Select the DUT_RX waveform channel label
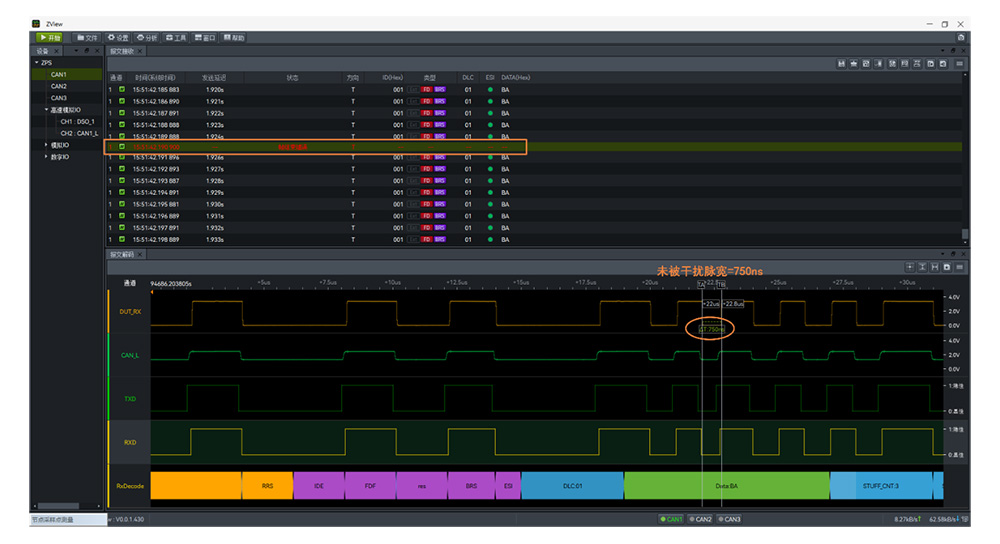The height and width of the screenshot is (544, 1000). click(x=130, y=312)
